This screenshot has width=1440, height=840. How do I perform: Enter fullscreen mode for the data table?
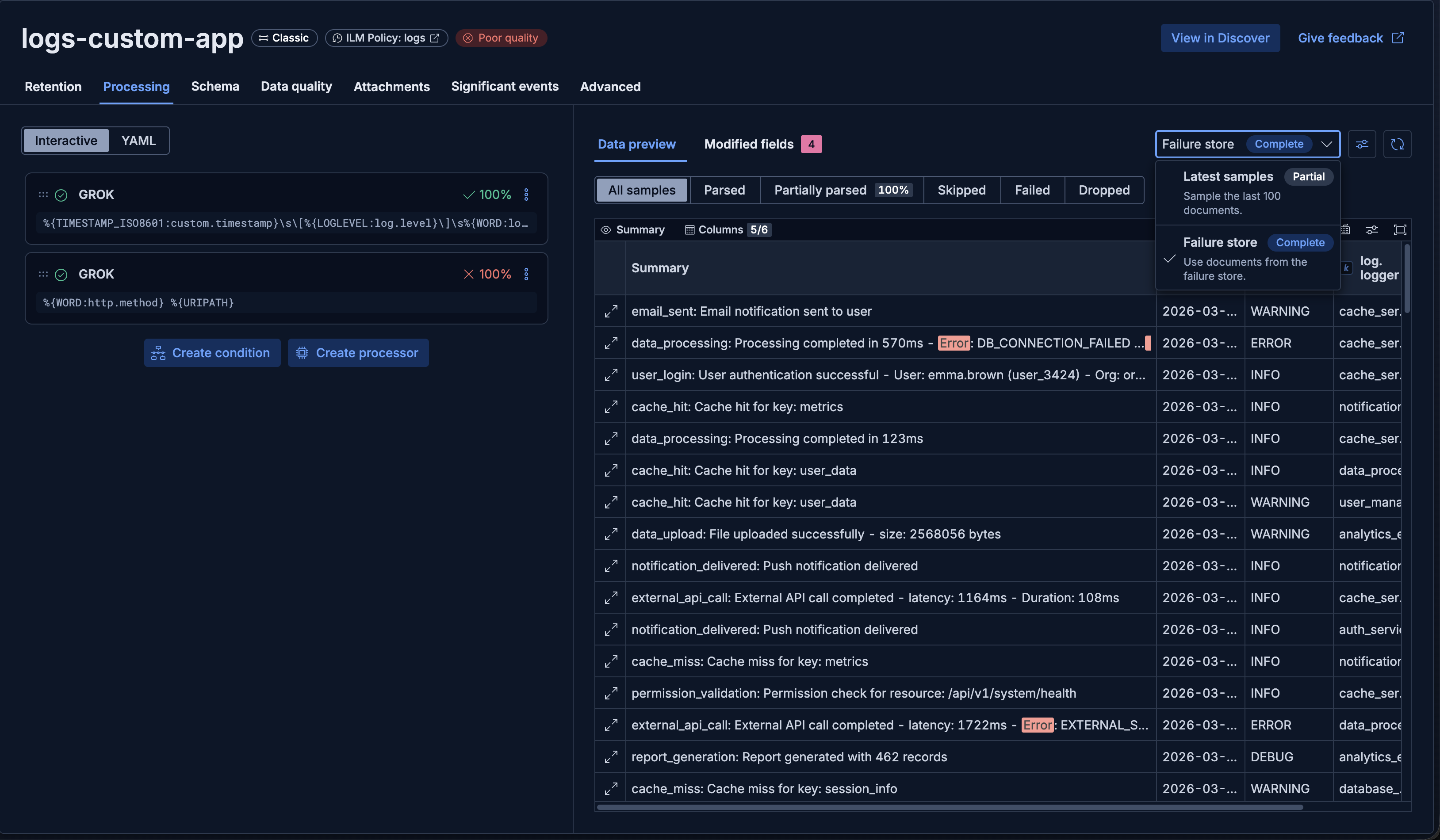point(1399,229)
